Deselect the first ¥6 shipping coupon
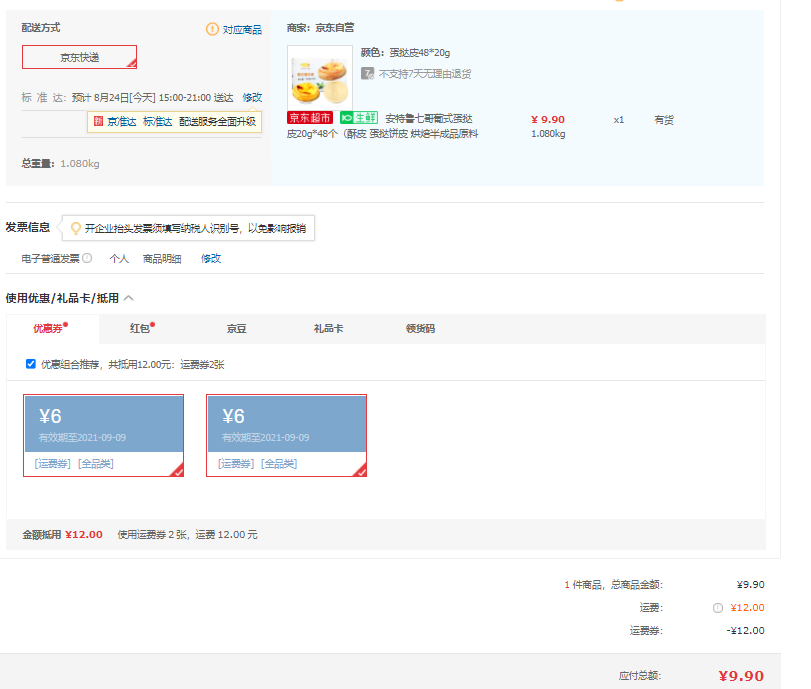The width and height of the screenshot is (811, 689). pyautogui.click(x=104, y=435)
